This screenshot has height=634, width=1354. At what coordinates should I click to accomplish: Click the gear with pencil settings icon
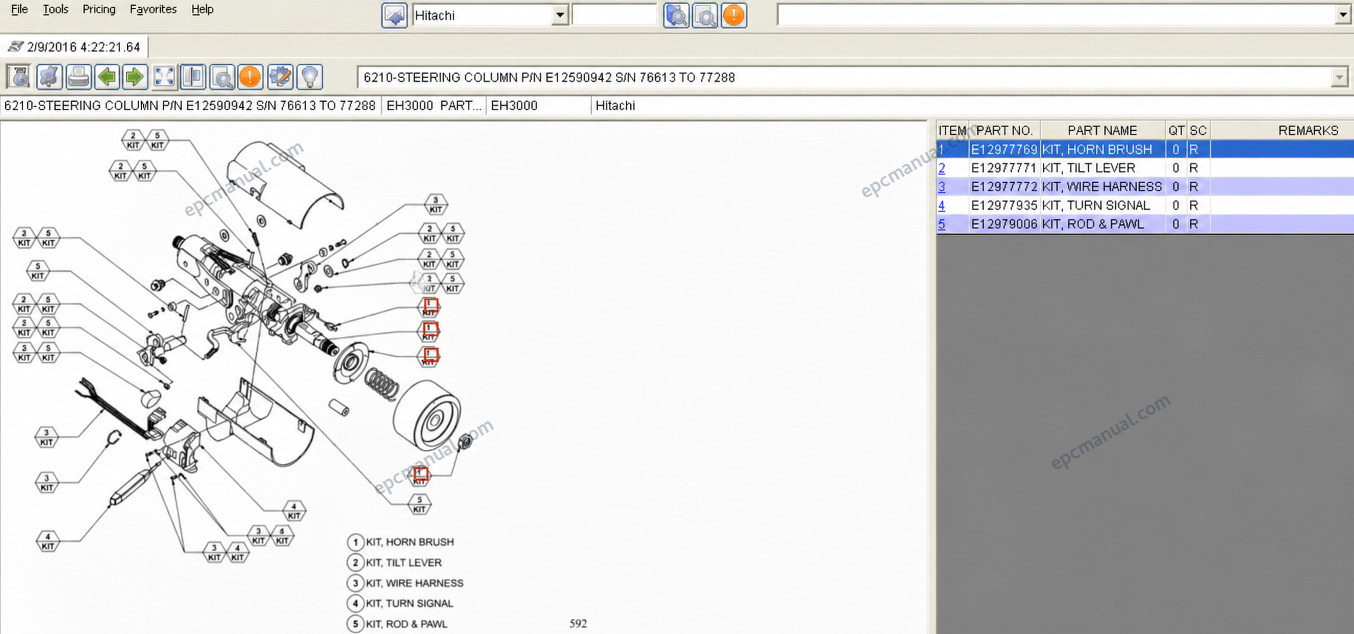(x=280, y=77)
